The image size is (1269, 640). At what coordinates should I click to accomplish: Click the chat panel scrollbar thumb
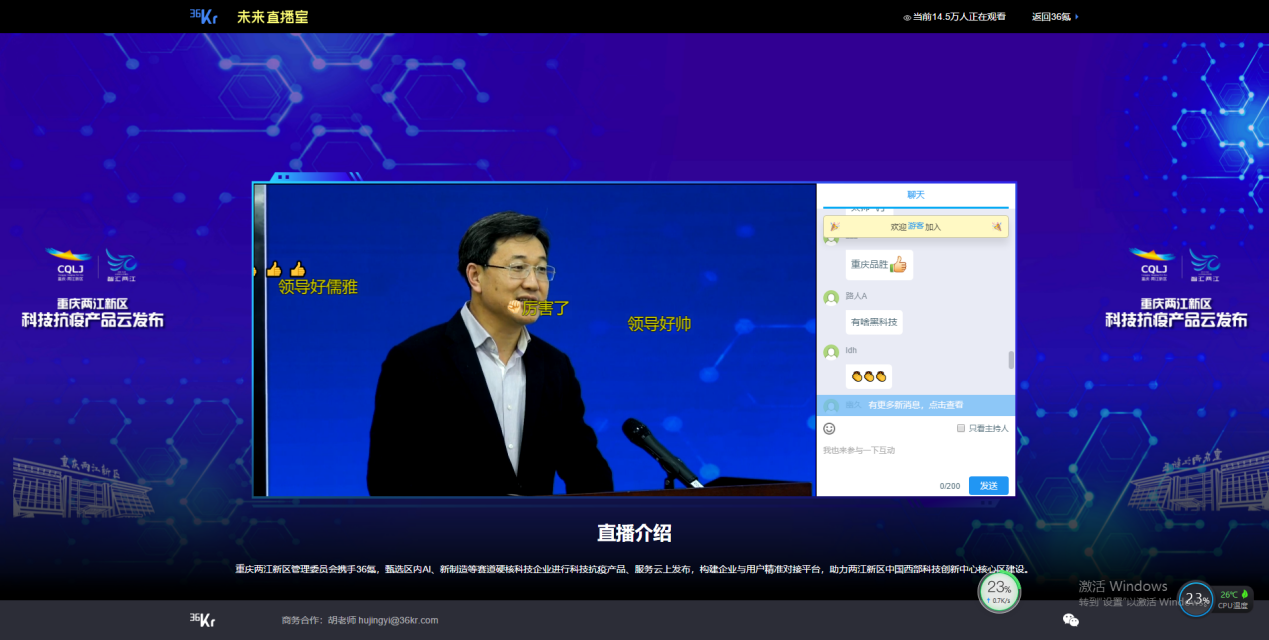1011,360
